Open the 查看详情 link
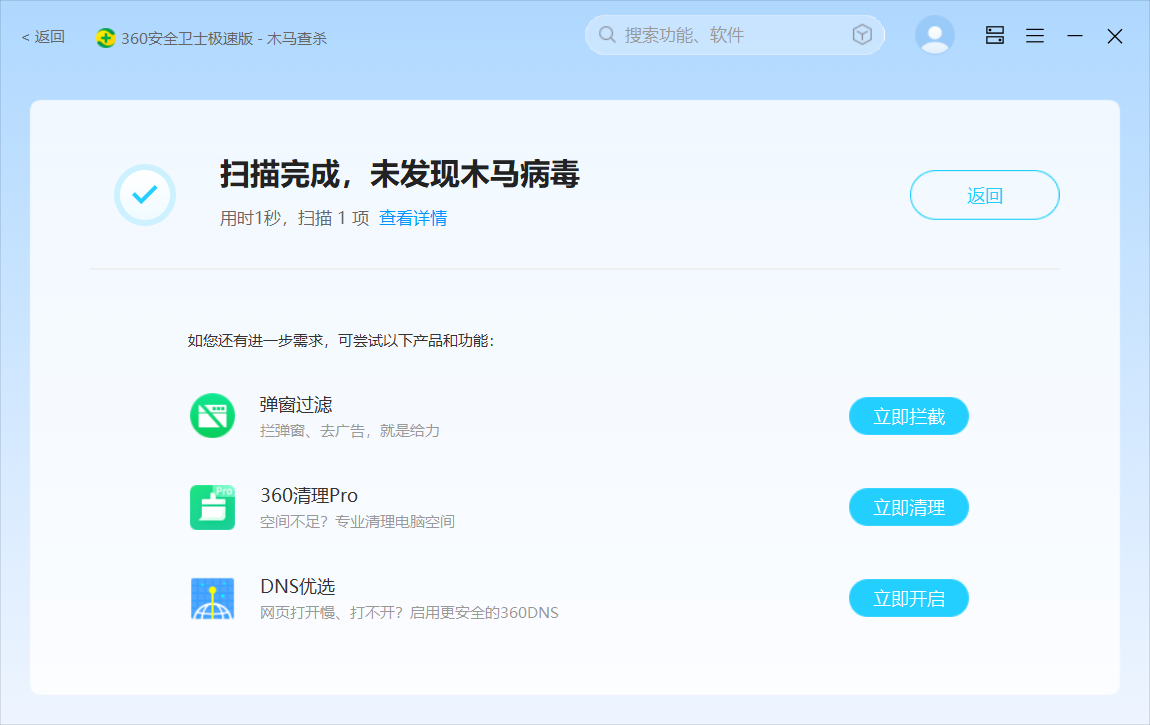Image resolution: width=1150 pixels, height=725 pixels. (x=413, y=218)
